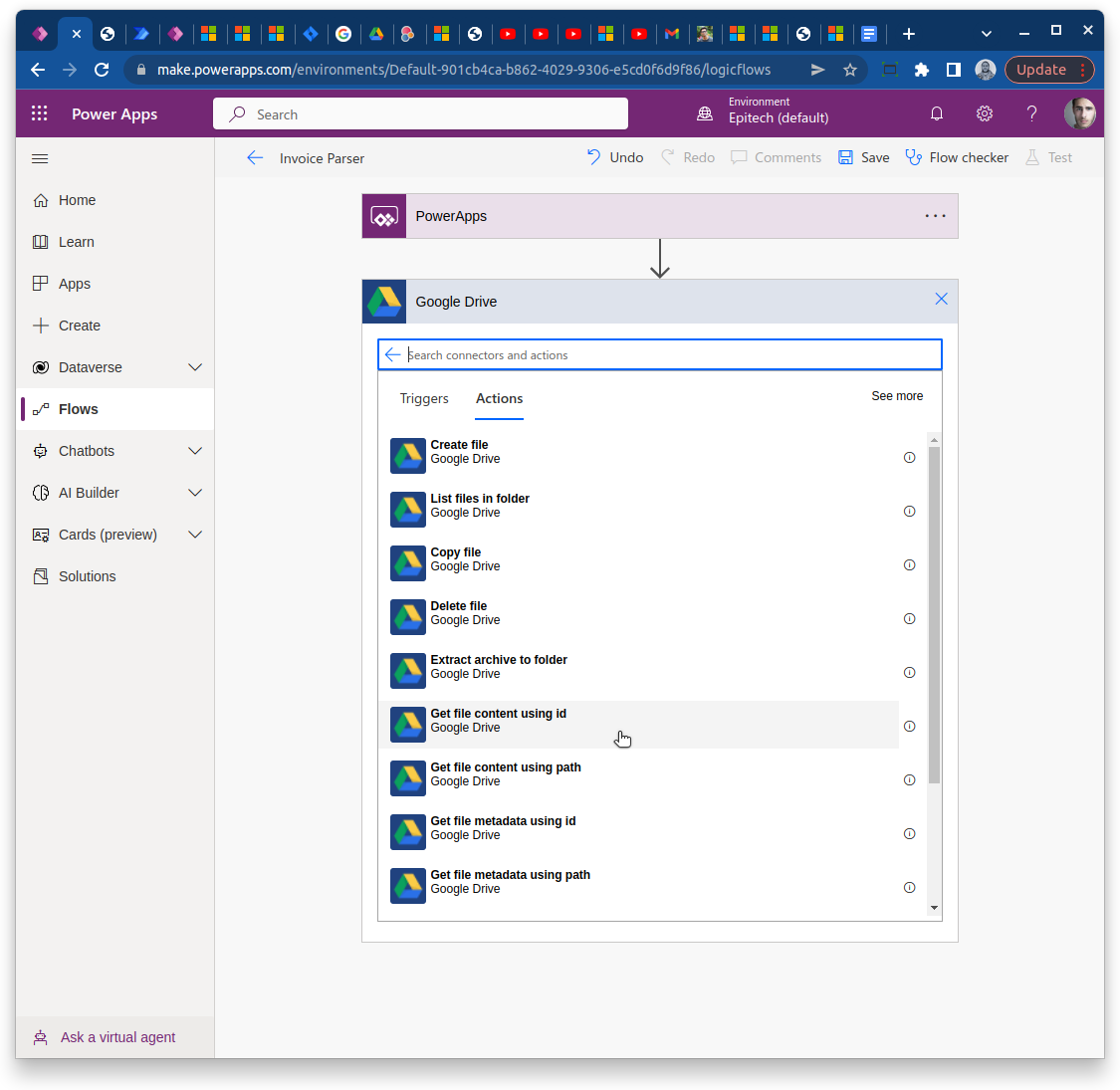
Task: Open the browser tab list dropdown
Action: tap(986, 34)
